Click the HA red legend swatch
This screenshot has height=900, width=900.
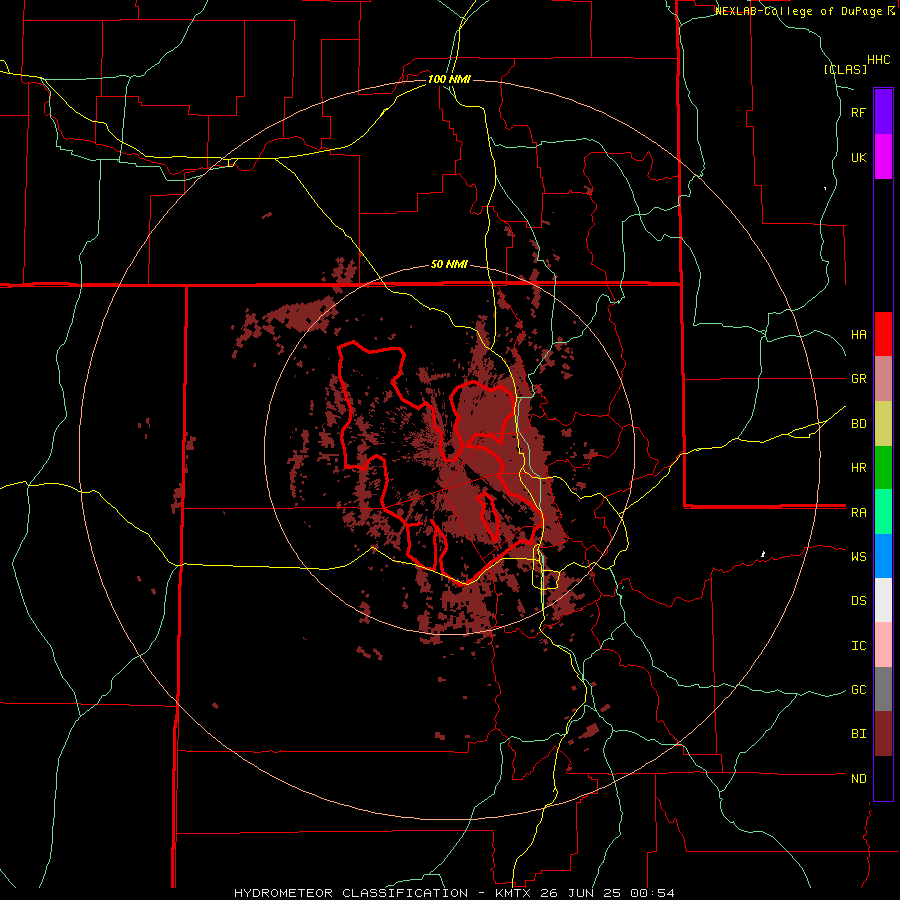[x=883, y=334]
